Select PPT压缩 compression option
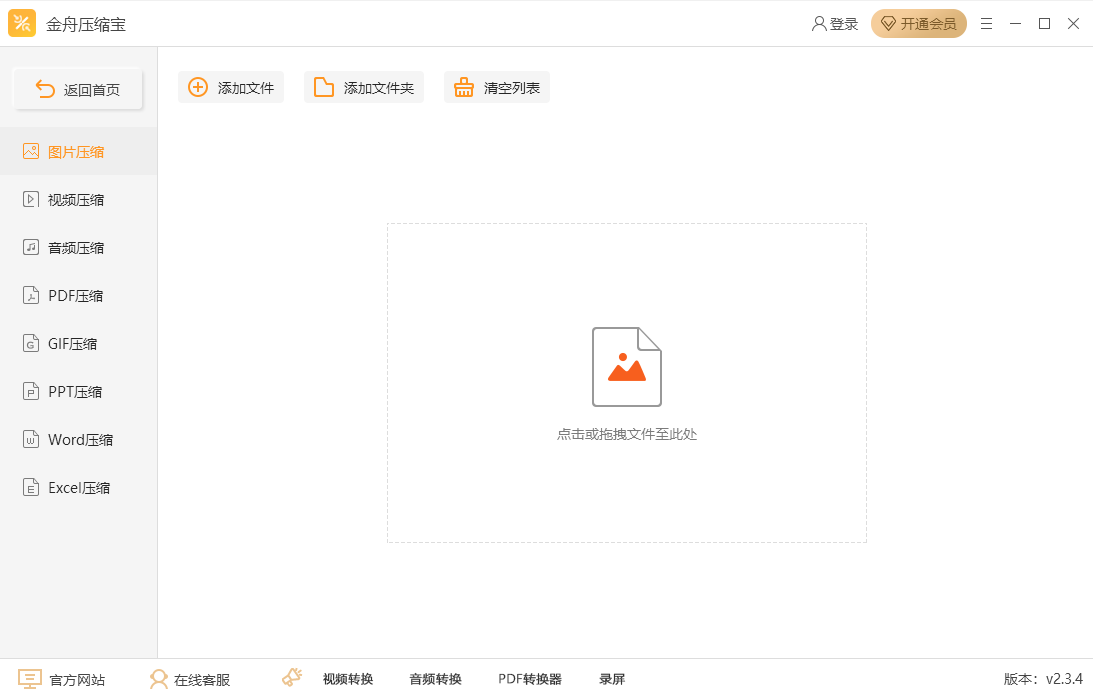This screenshot has width=1093, height=693. point(75,392)
